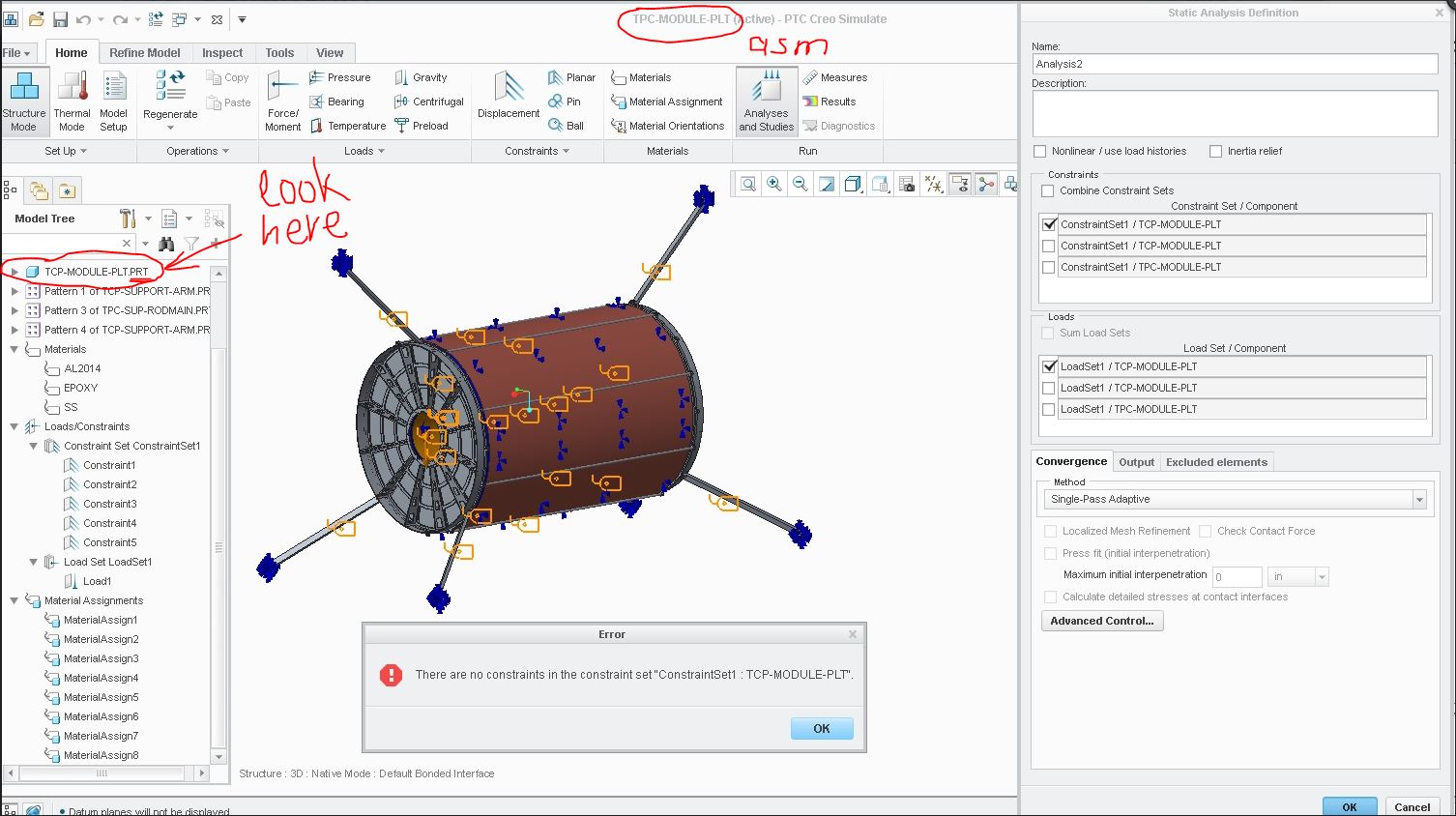The image size is (1456, 816).
Task: Switch to Refine Model tab
Action: pyautogui.click(x=145, y=53)
